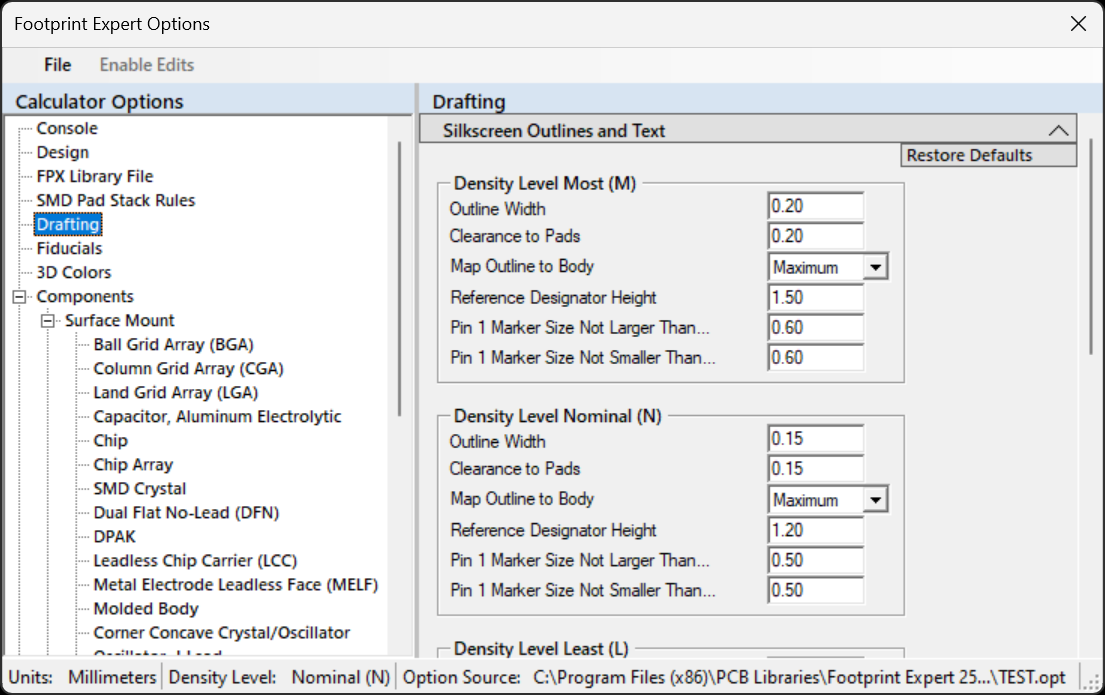Close the Footprint Expert Options window
This screenshot has width=1105, height=695.
1078,24
